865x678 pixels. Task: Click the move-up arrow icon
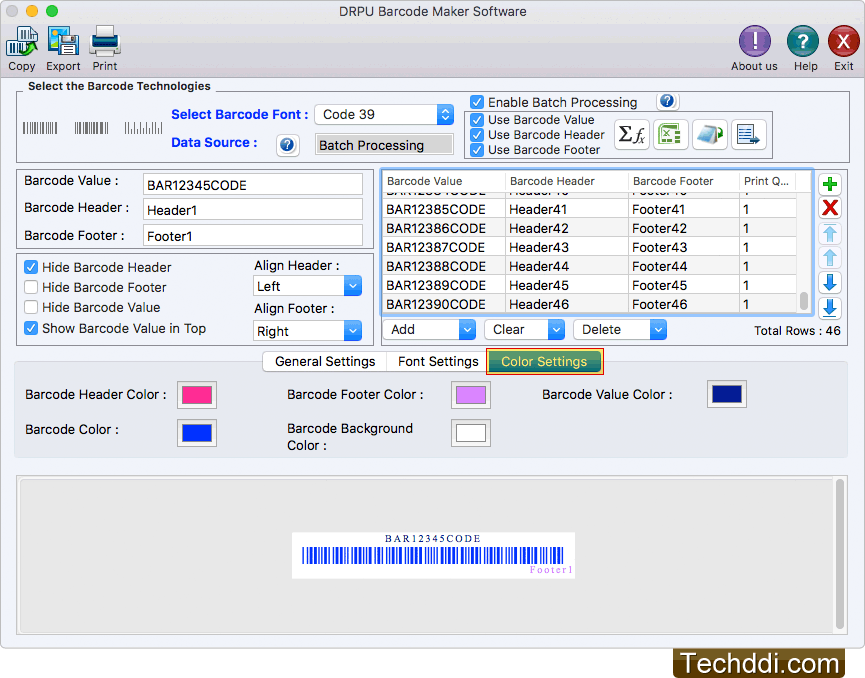(x=830, y=258)
